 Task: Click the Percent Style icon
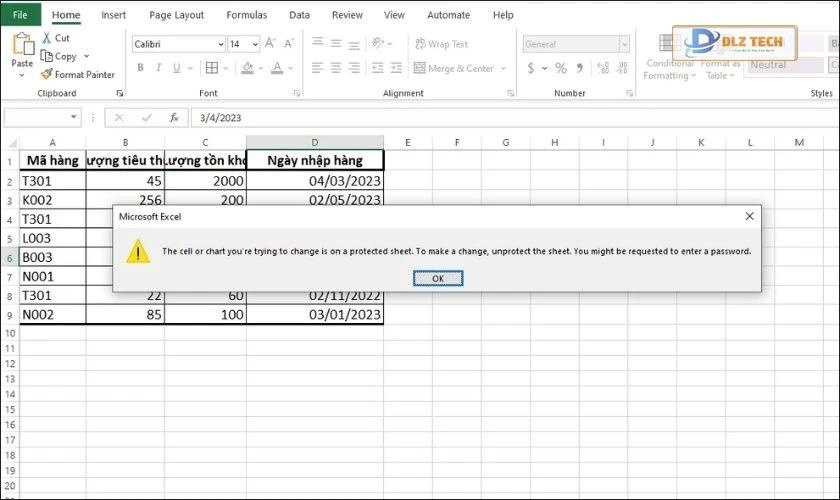[x=561, y=68]
